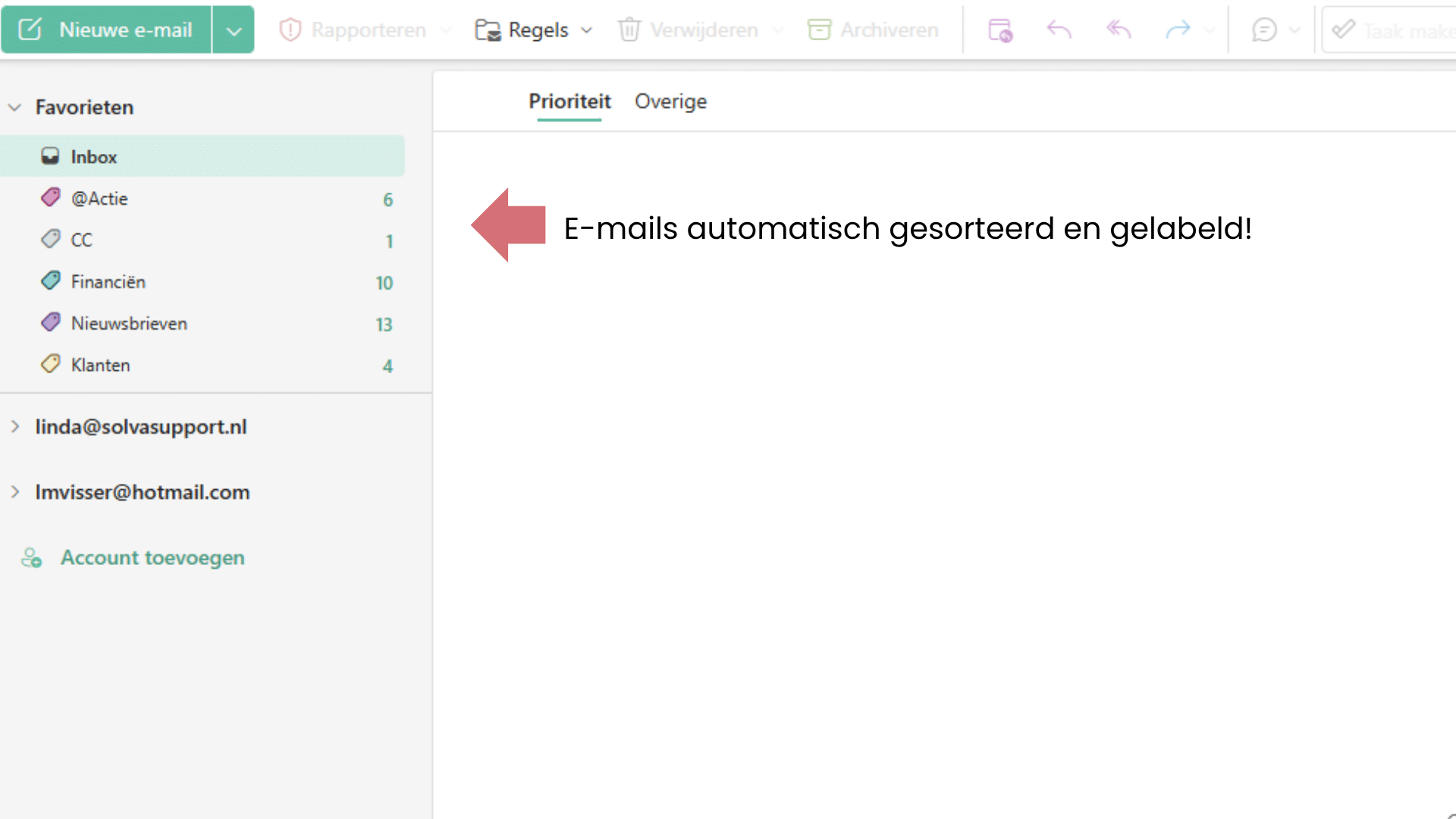This screenshot has height=819, width=1456.
Task: Select the Archiveren icon
Action: (820, 30)
